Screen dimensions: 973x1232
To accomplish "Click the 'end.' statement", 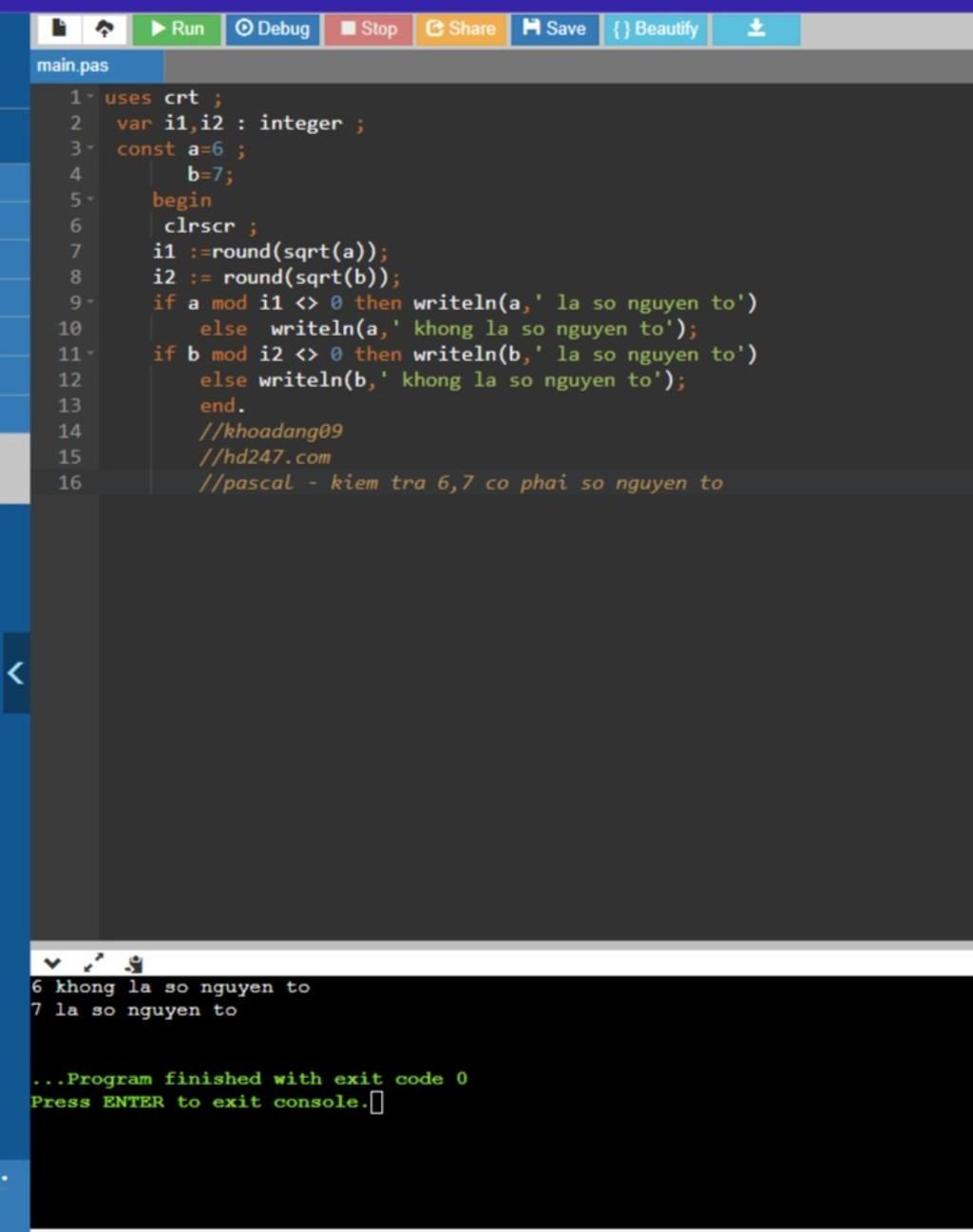I will (x=222, y=406).
